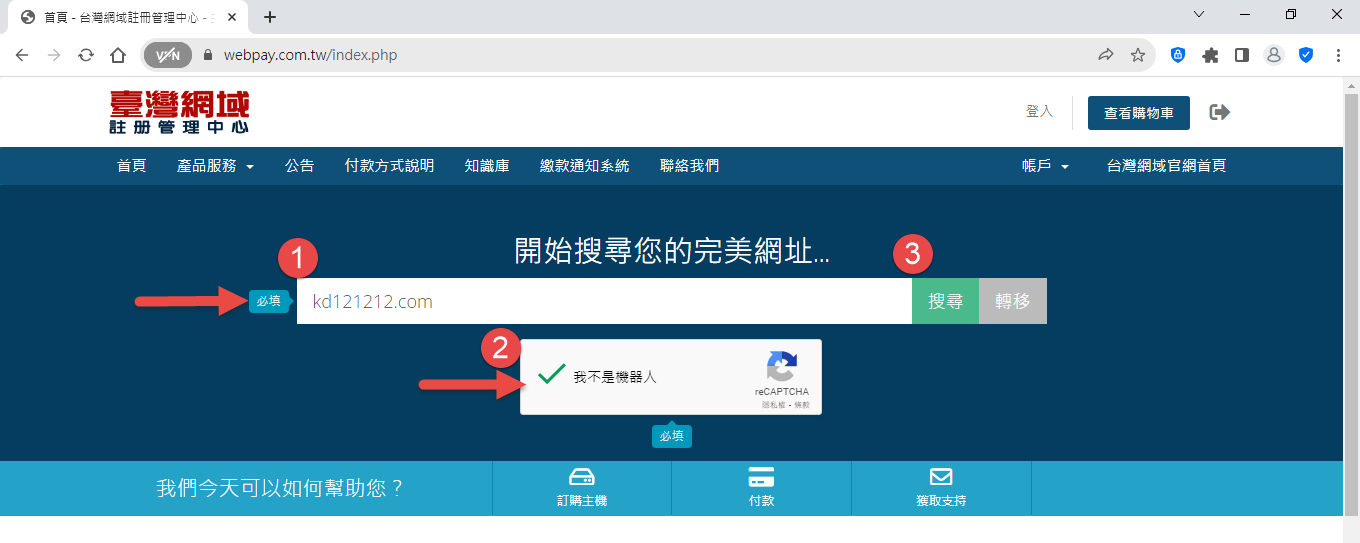
Task: Click the green 搜尋 button
Action: 945,301
